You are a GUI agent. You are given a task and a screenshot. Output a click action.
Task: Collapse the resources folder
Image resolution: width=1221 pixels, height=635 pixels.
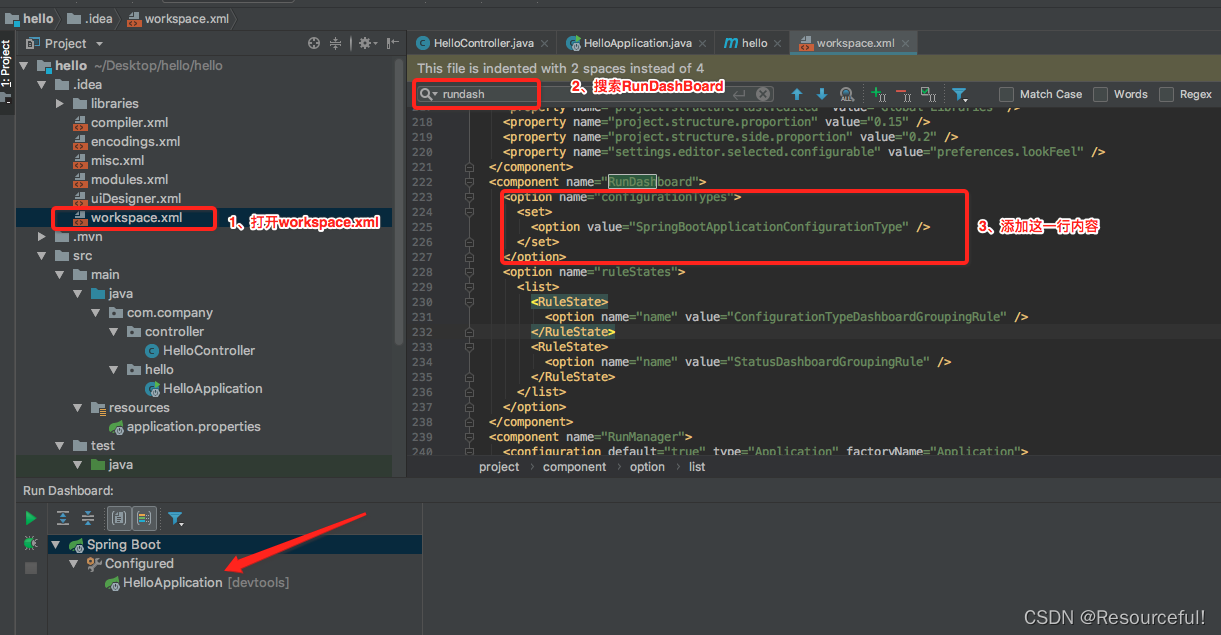pos(78,408)
